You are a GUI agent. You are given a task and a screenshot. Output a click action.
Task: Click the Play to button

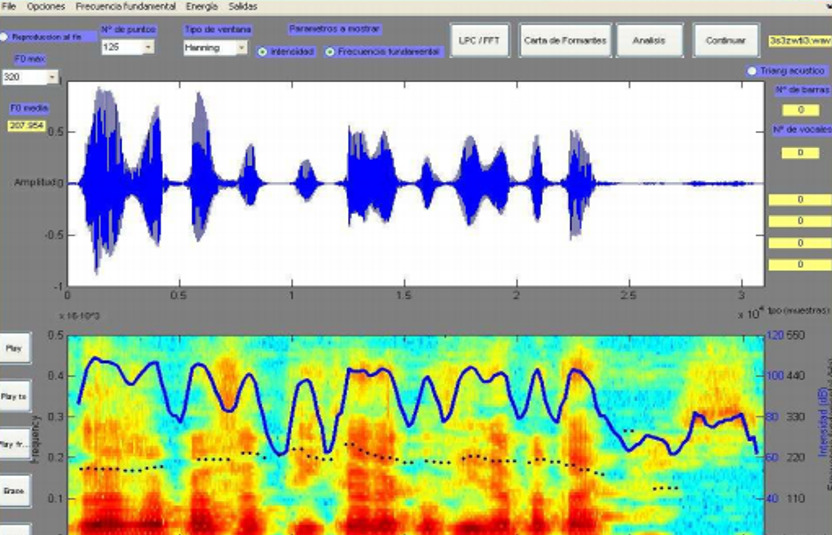click(14, 397)
